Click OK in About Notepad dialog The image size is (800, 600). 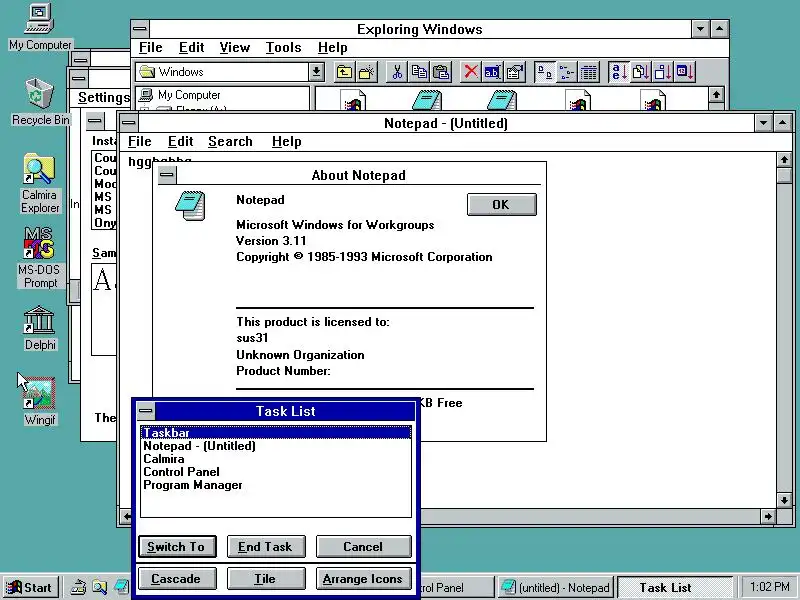click(502, 205)
